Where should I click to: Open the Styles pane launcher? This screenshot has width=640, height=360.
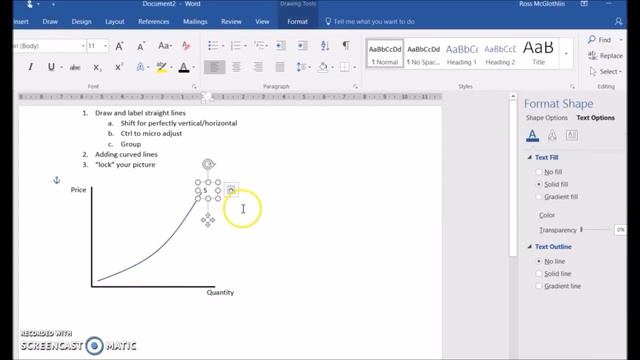tap(572, 87)
